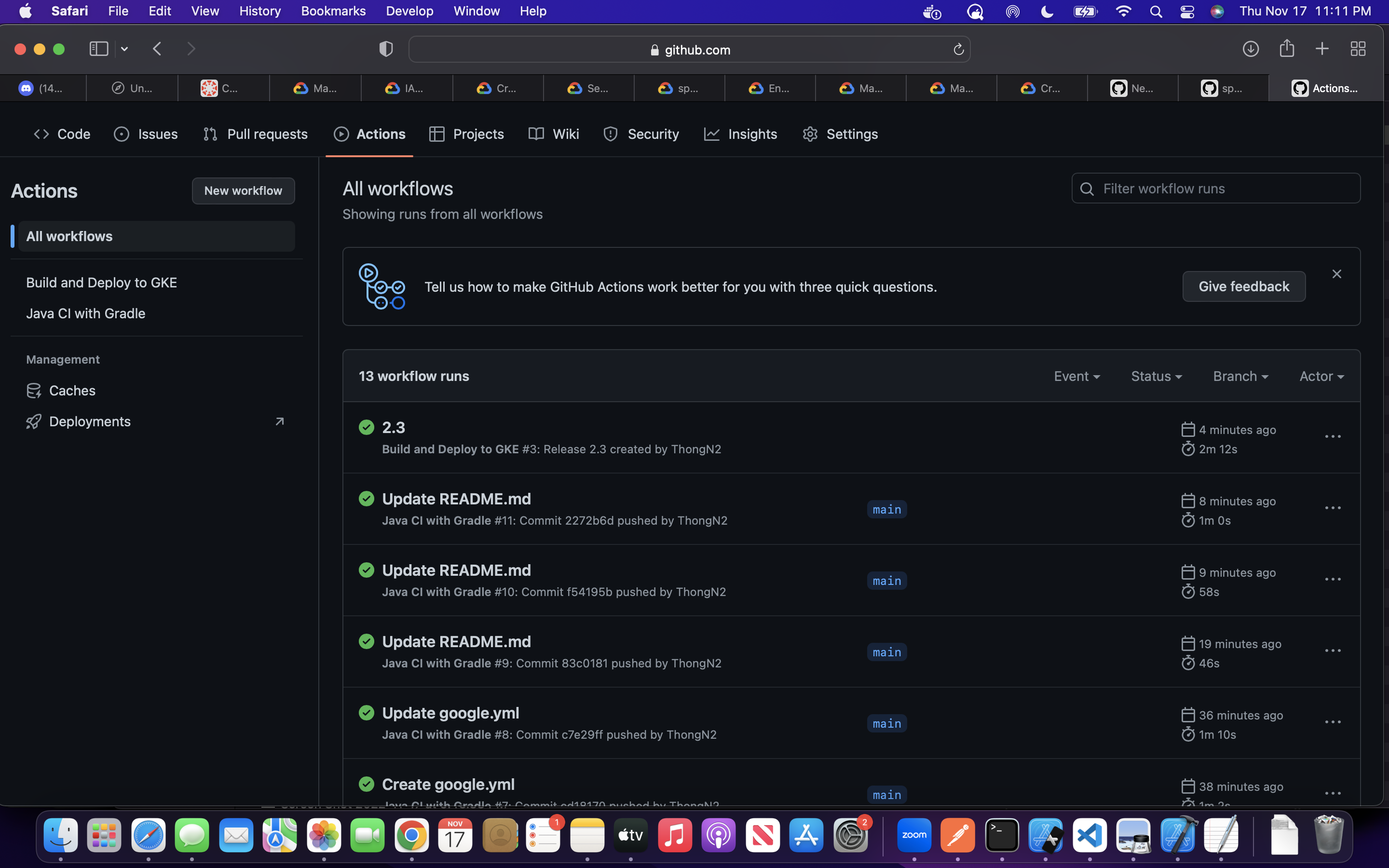Expand the Status filter dropdown

tap(1156, 376)
